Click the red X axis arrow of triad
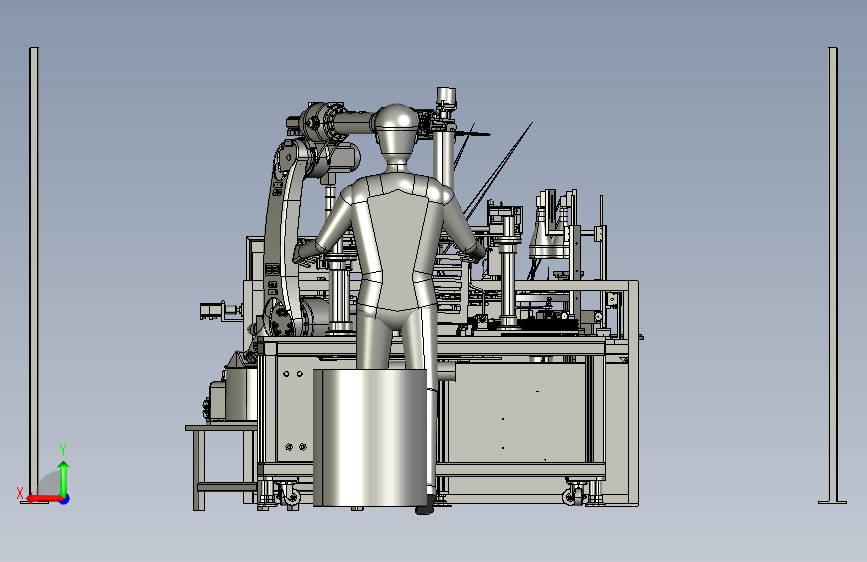Image resolution: width=867 pixels, height=562 pixels. click(x=44, y=499)
